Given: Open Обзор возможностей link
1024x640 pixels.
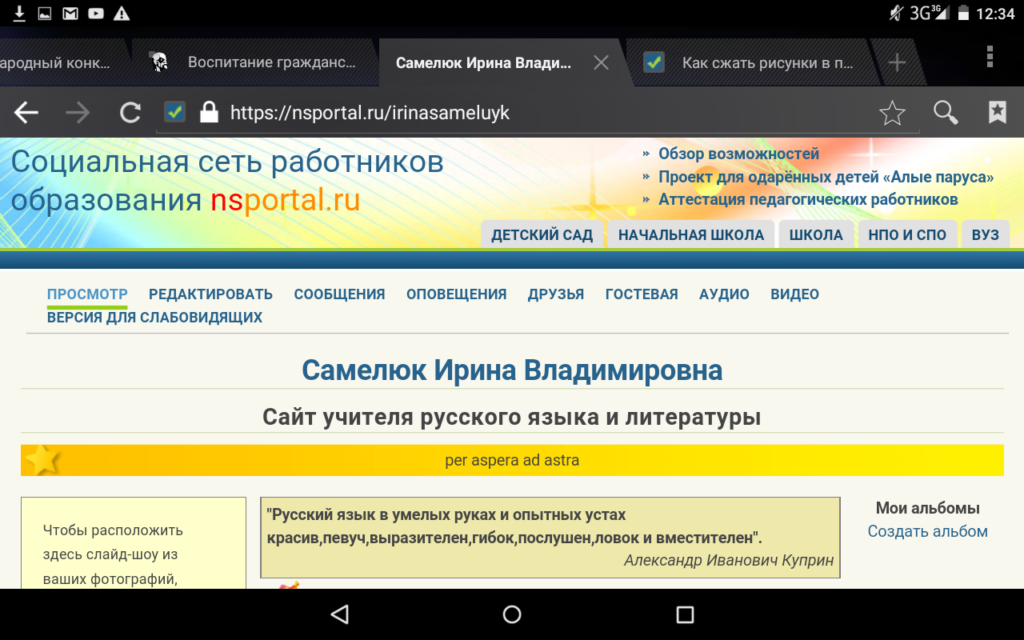Looking at the screenshot, I should pos(738,153).
